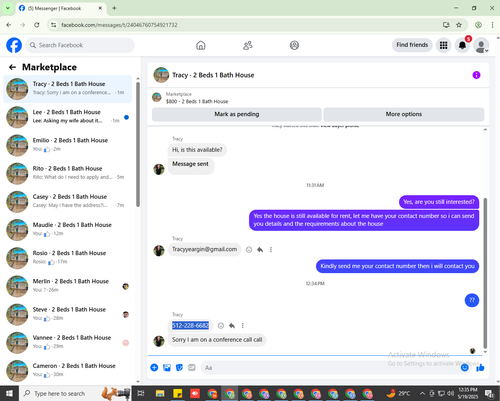Open the browser three-dot menu
This screenshot has width=500, height=401.
[x=492, y=25]
